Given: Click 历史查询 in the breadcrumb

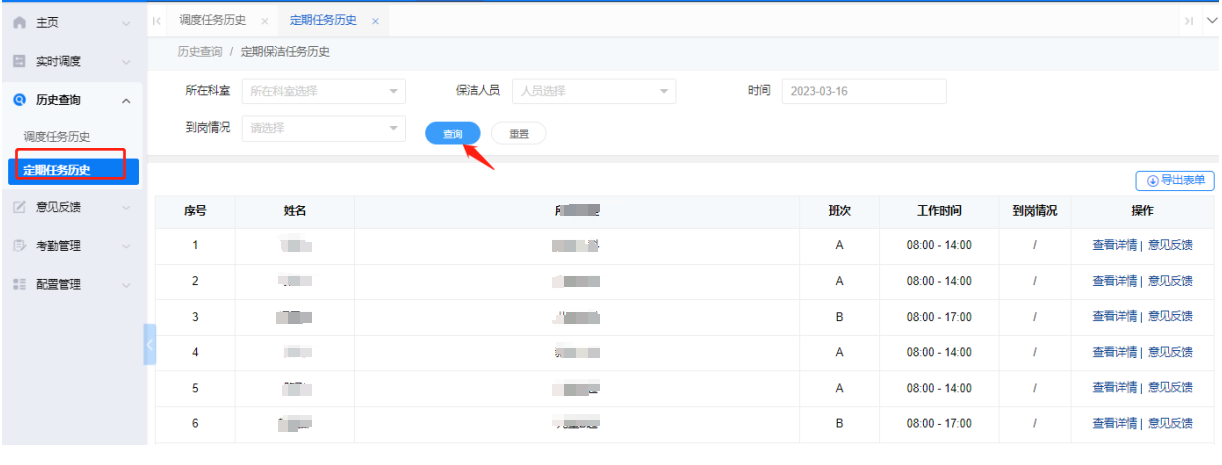Looking at the screenshot, I should pyautogui.click(x=200, y=52).
